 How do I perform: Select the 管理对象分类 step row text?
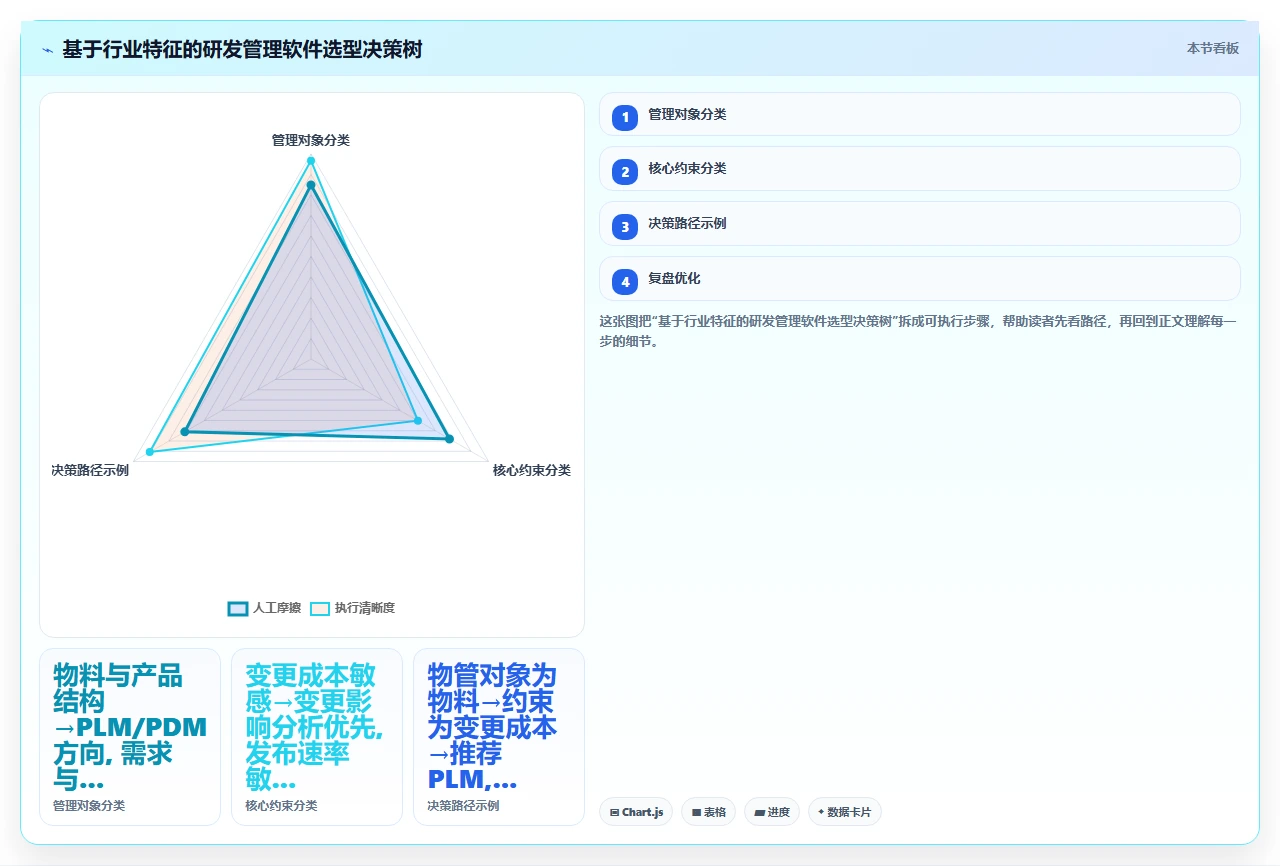pos(687,114)
